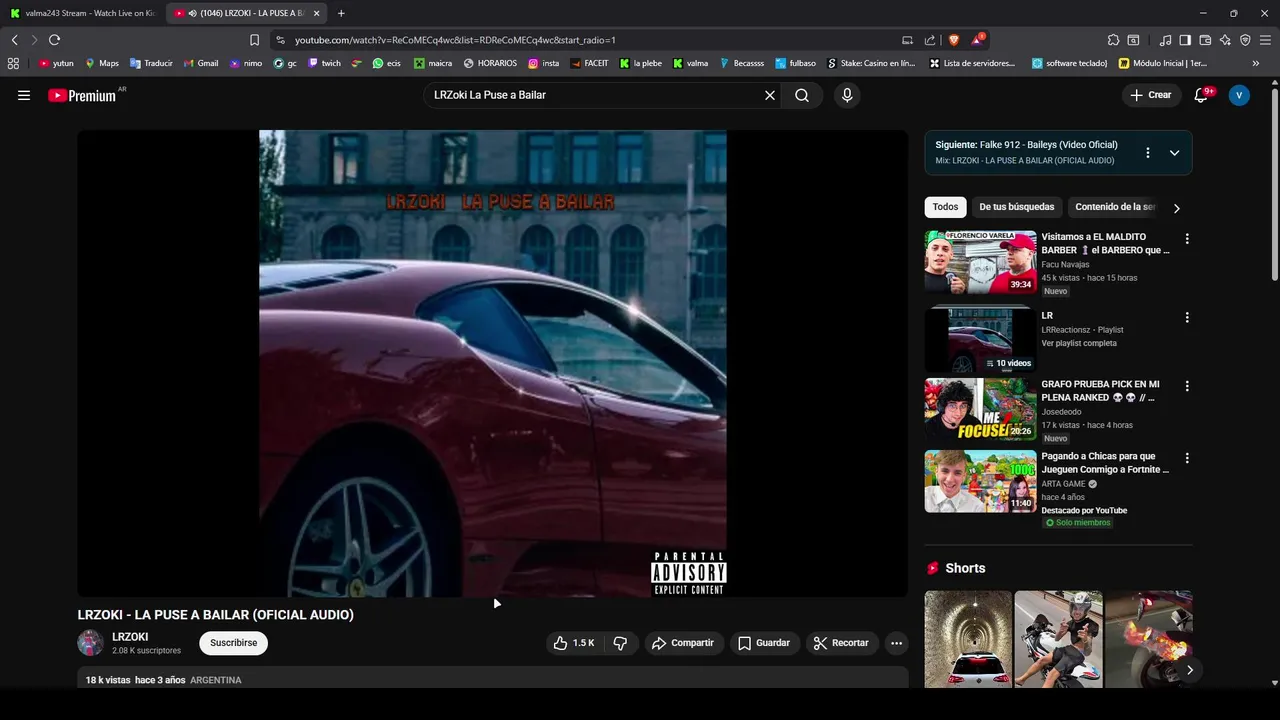The width and height of the screenshot is (1280, 720).
Task: Open options for LR playlist item
Action: coord(1187,317)
